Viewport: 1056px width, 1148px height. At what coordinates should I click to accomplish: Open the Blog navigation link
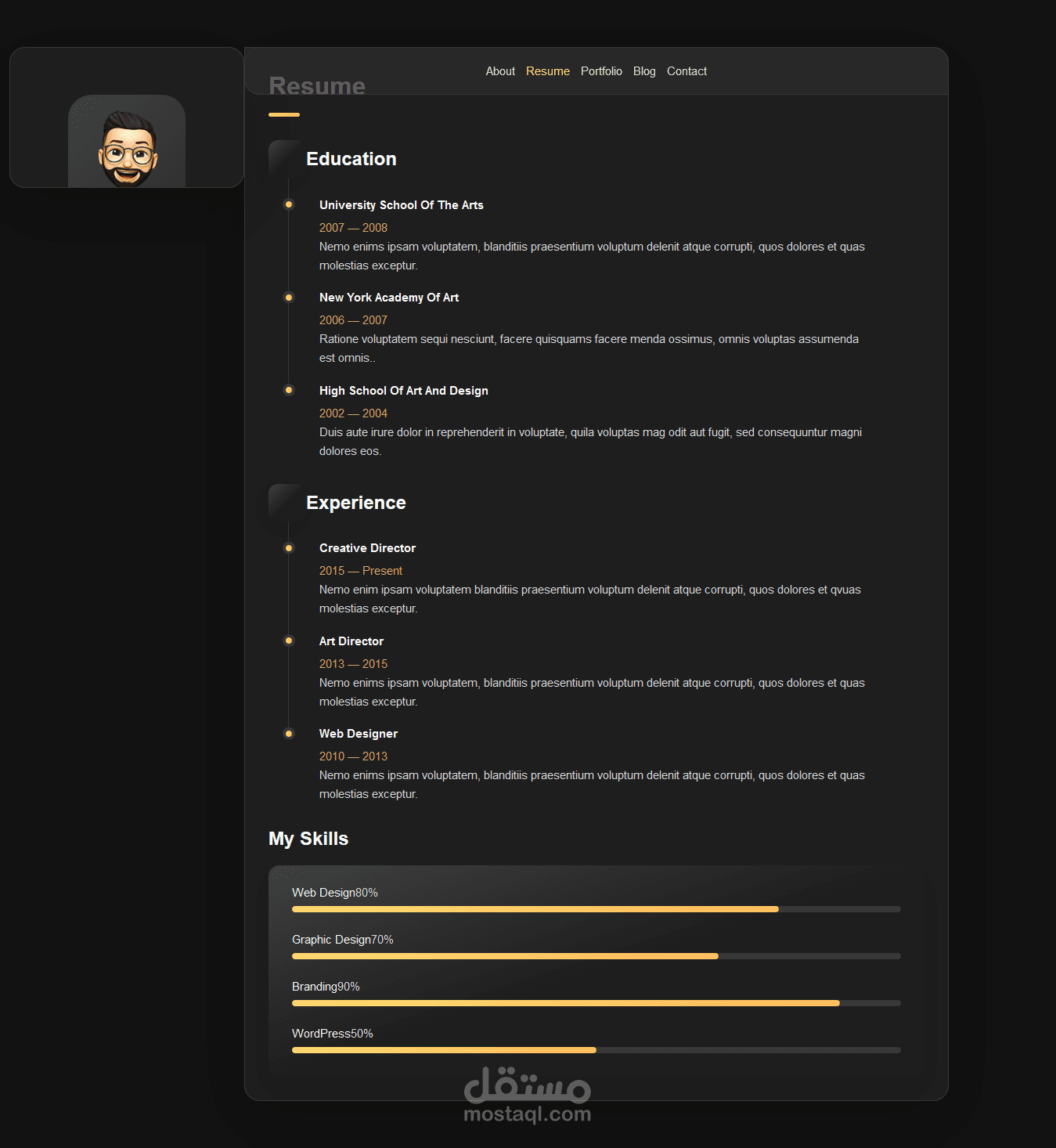pyautogui.click(x=644, y=71)
